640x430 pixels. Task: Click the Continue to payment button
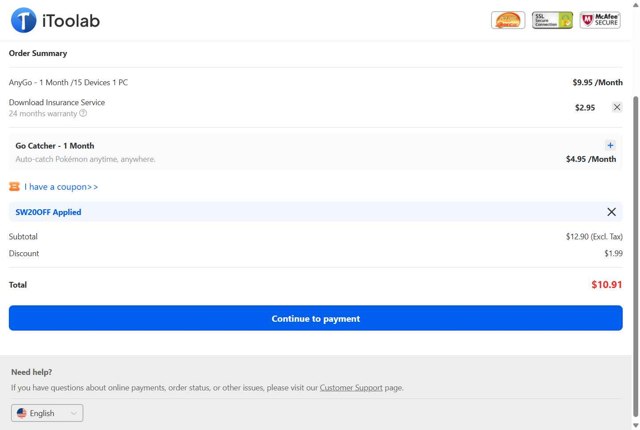316,318
